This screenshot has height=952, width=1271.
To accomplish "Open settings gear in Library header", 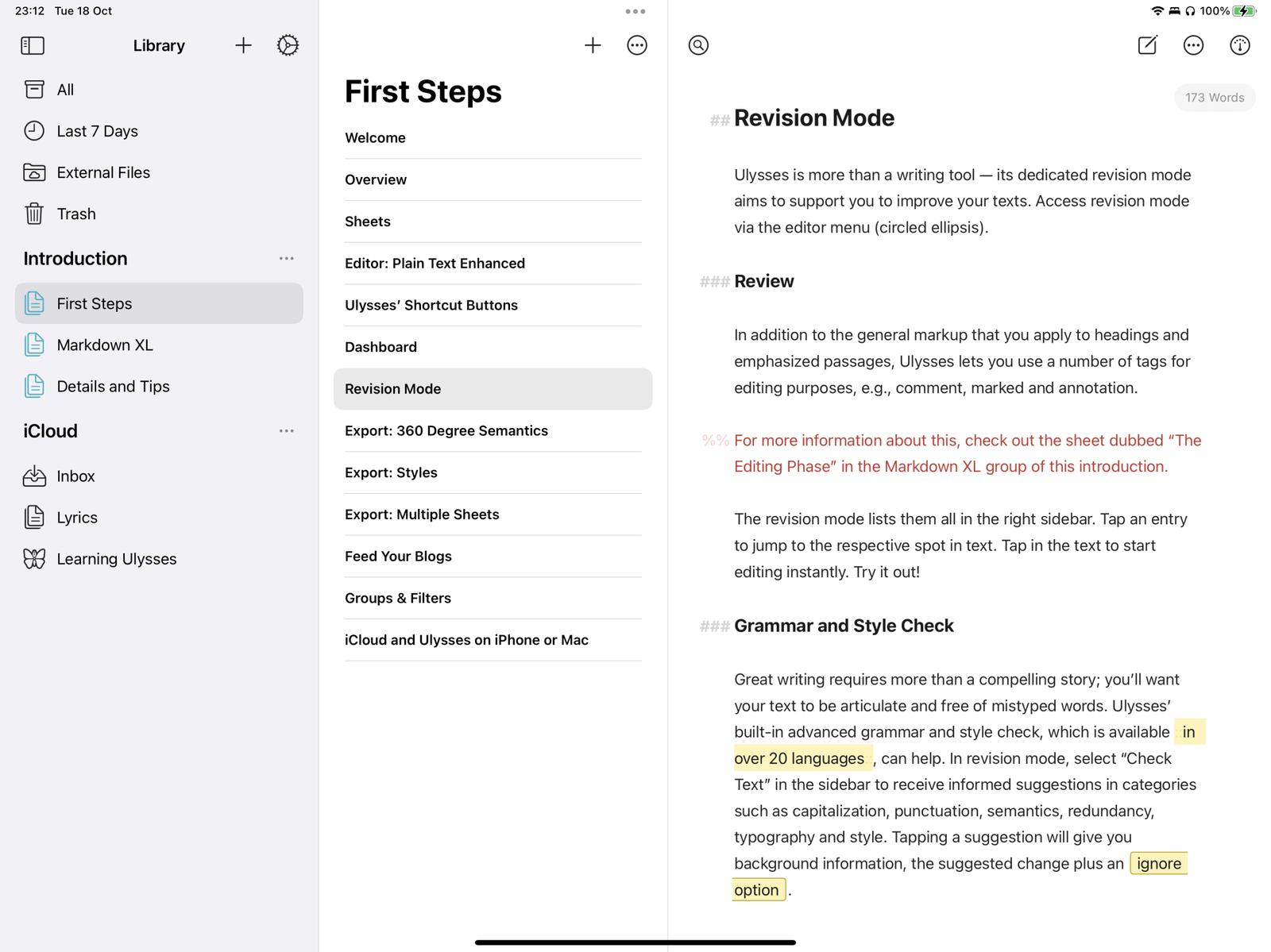I will click(288, 45).
